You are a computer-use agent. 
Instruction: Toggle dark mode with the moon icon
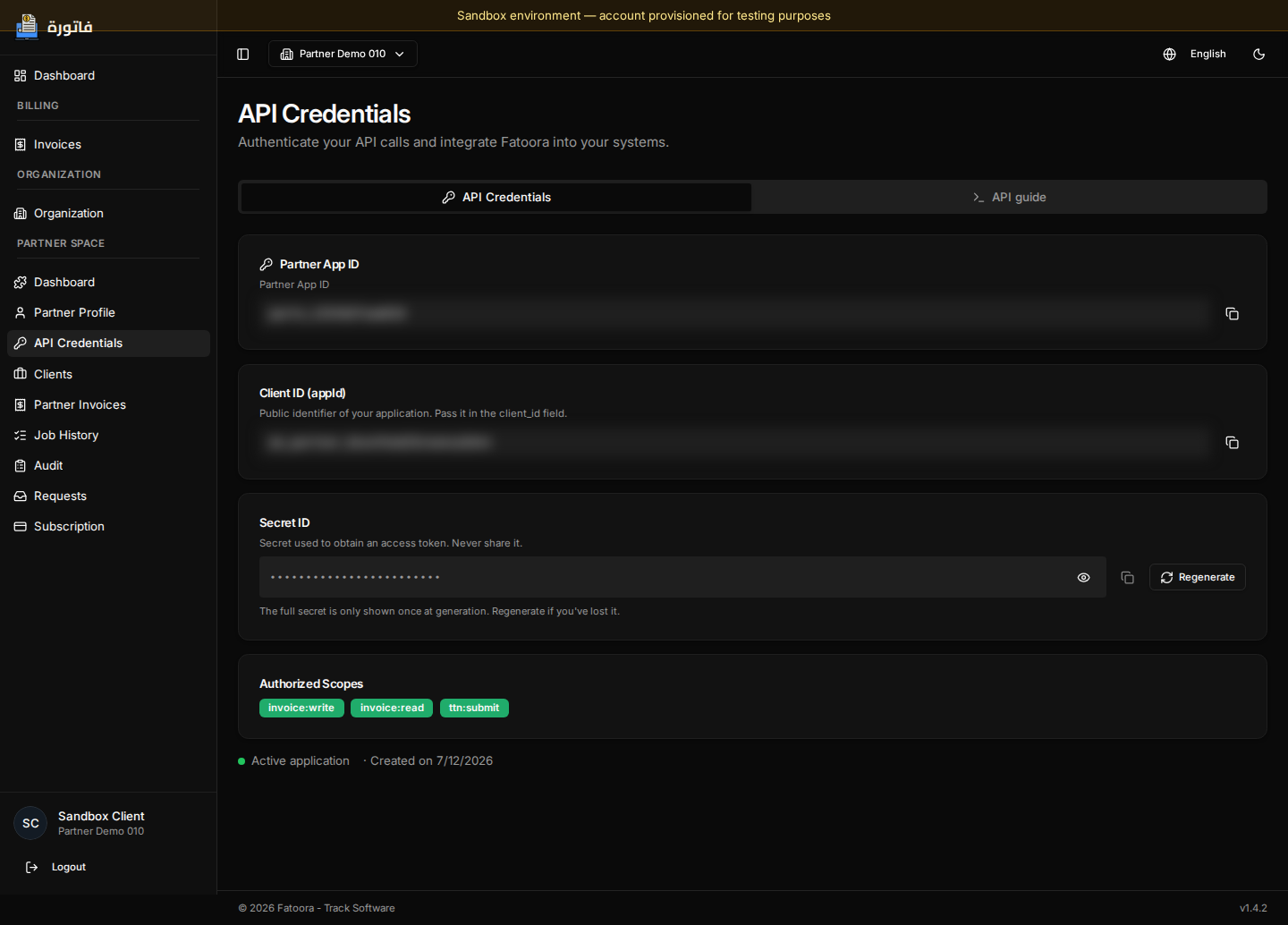1258,54
